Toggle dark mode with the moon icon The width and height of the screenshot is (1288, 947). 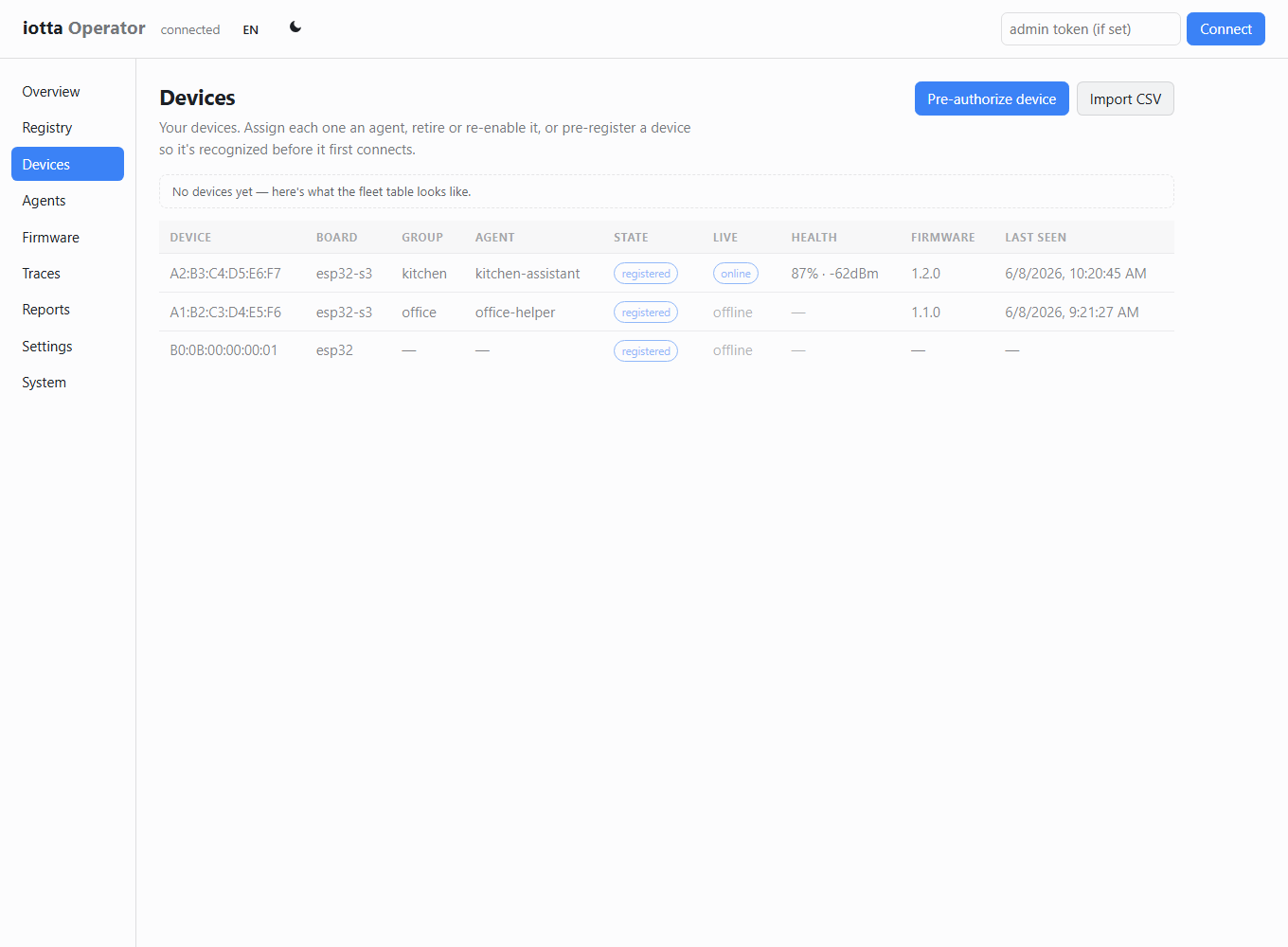[295, 27]
